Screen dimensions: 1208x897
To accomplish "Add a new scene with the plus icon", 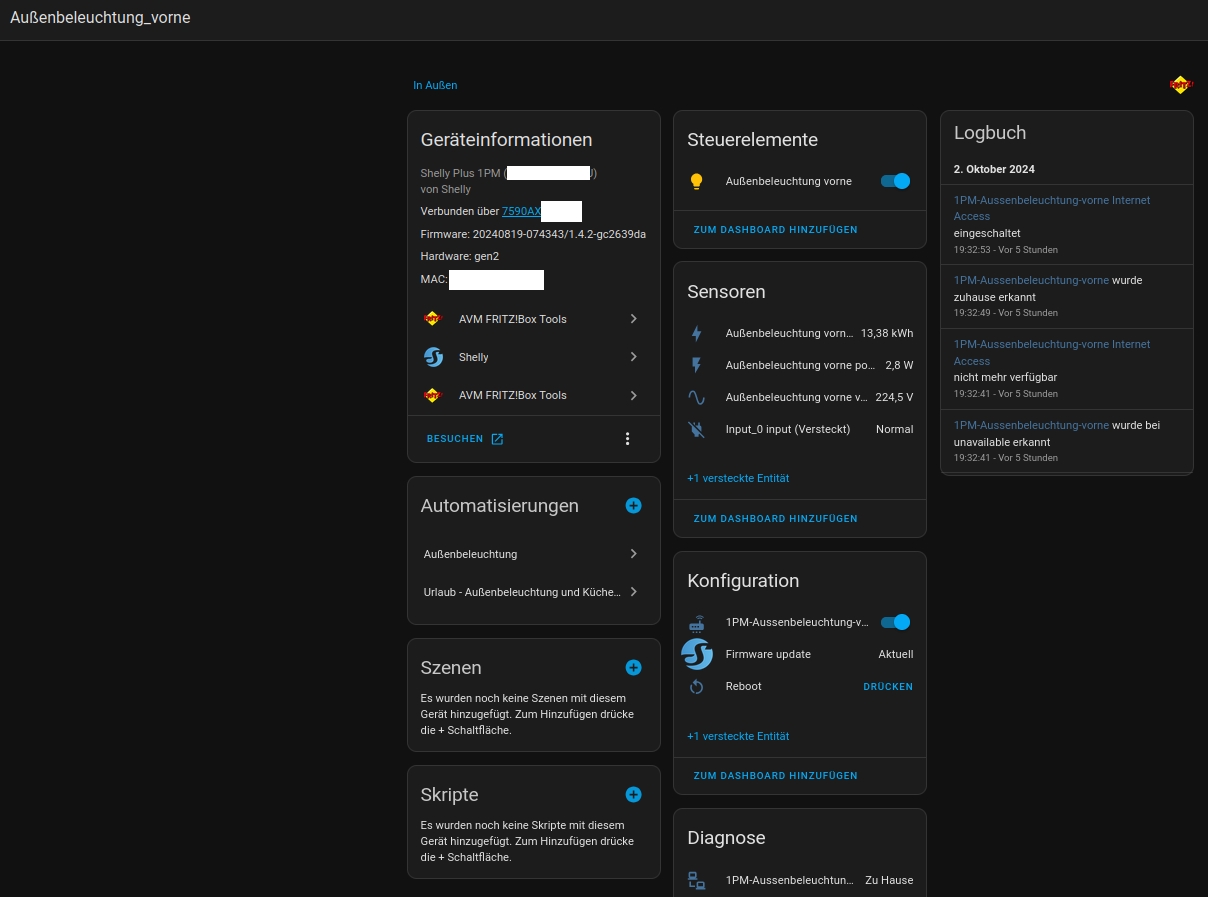I will (x=633, y=667).
